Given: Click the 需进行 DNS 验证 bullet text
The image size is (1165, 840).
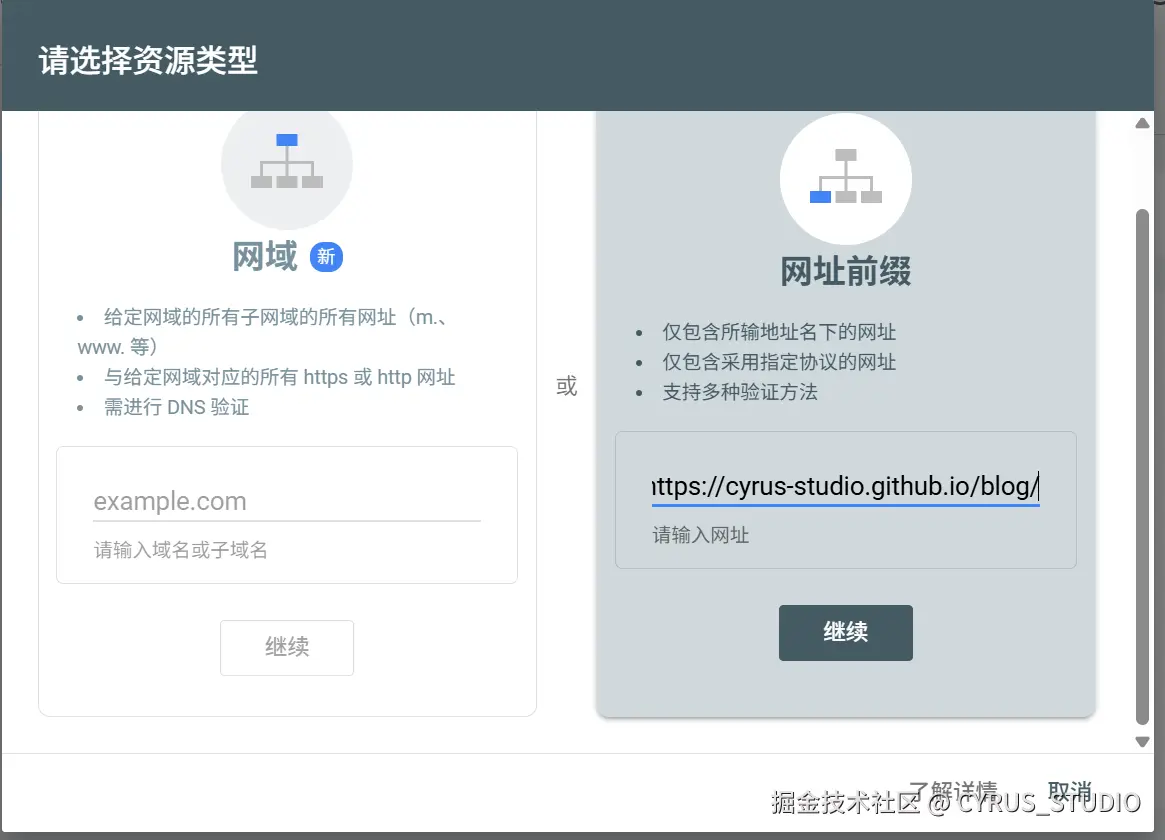Looking at the screenshot, I should (177, 407).
